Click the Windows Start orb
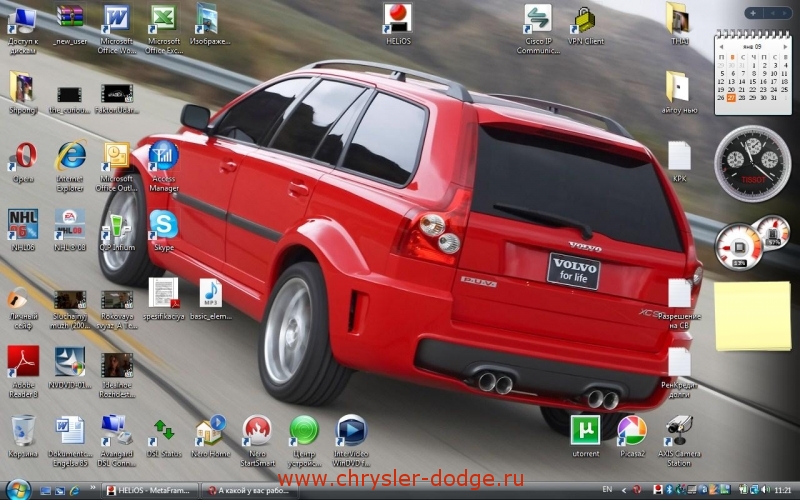 point(17,489)
